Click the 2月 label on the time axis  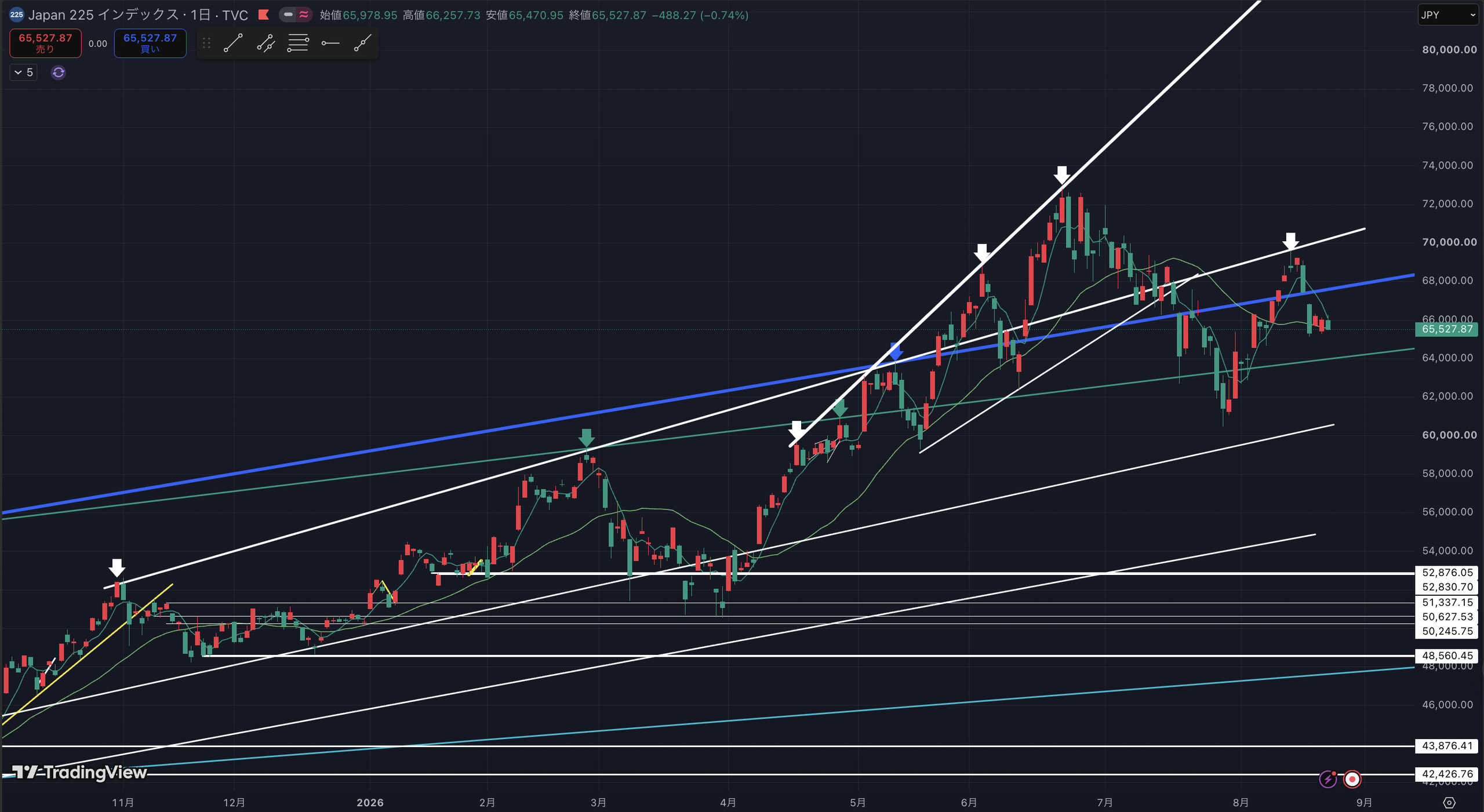pyautogui.click(x=488, y=803)
